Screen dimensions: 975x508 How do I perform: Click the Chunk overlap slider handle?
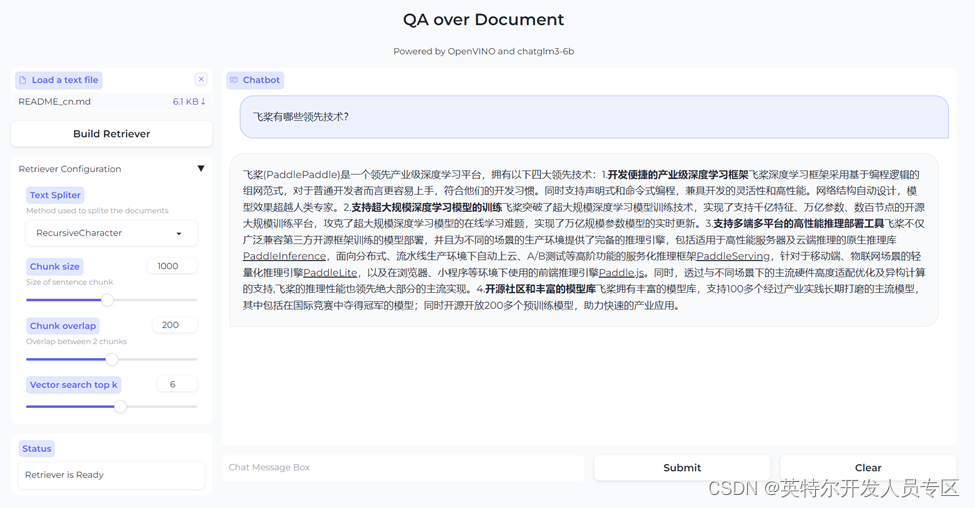(112, 359)
